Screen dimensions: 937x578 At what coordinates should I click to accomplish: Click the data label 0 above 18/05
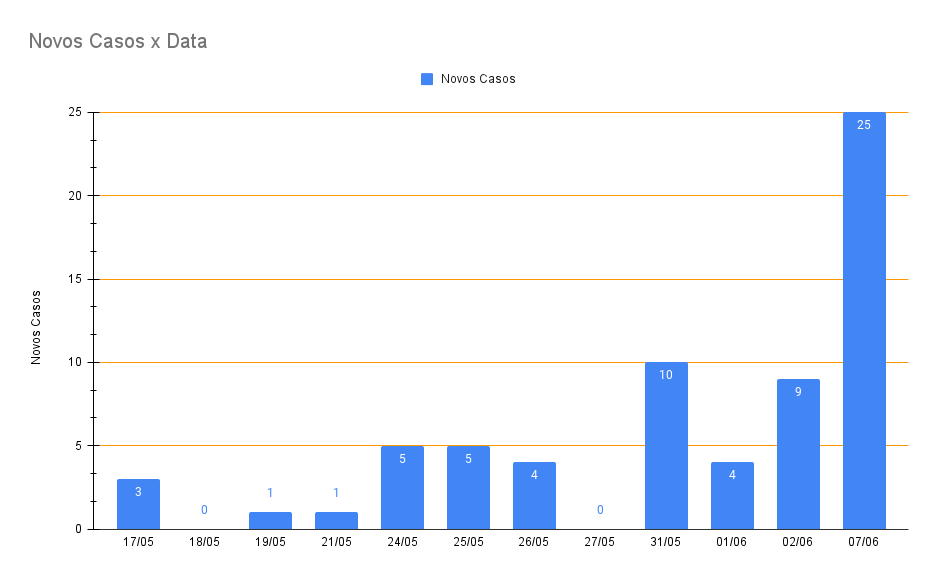pyautogui.click(x=204, y=510)
